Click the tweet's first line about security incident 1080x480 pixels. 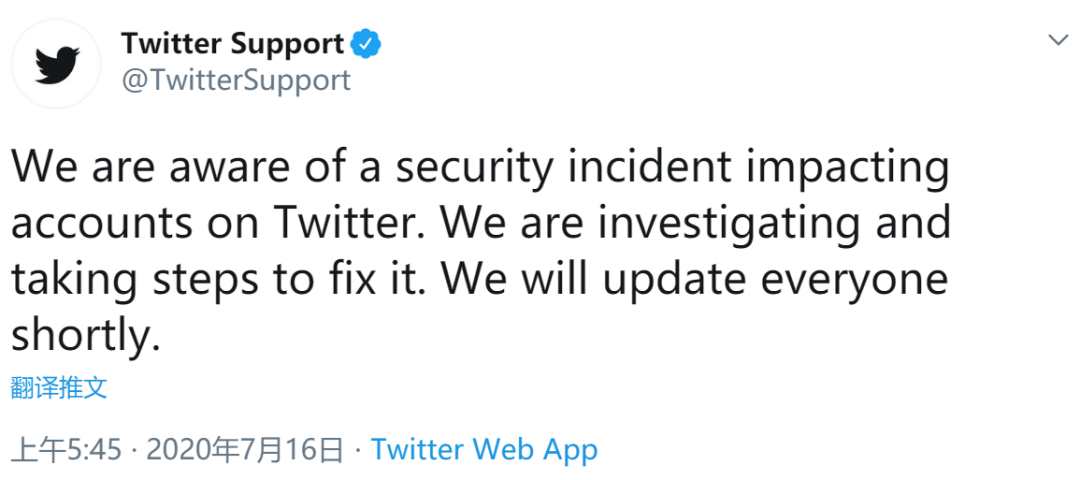point(480,169)
